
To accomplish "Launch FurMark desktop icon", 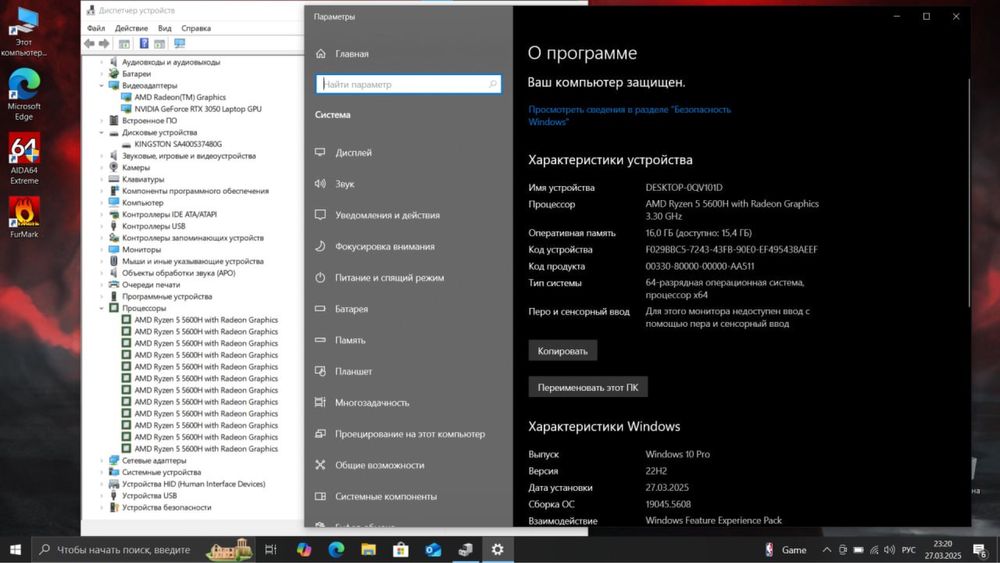I will [24, 217].
